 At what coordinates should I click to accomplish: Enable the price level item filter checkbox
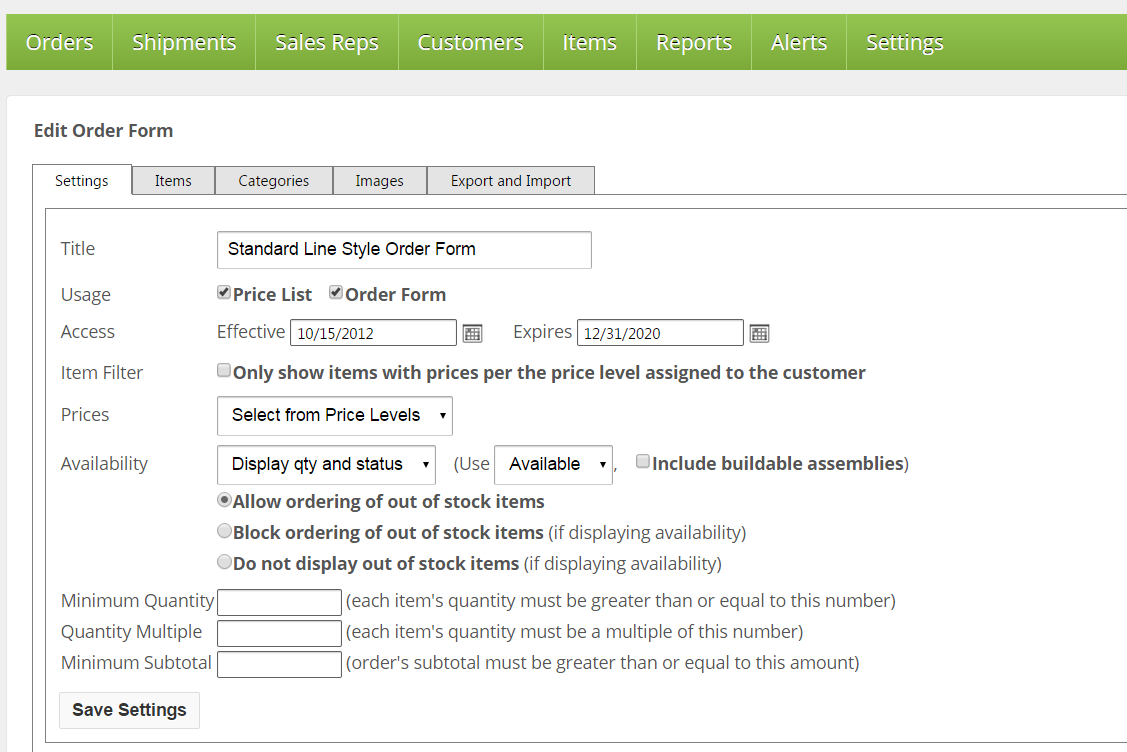[x=224, y=371]
